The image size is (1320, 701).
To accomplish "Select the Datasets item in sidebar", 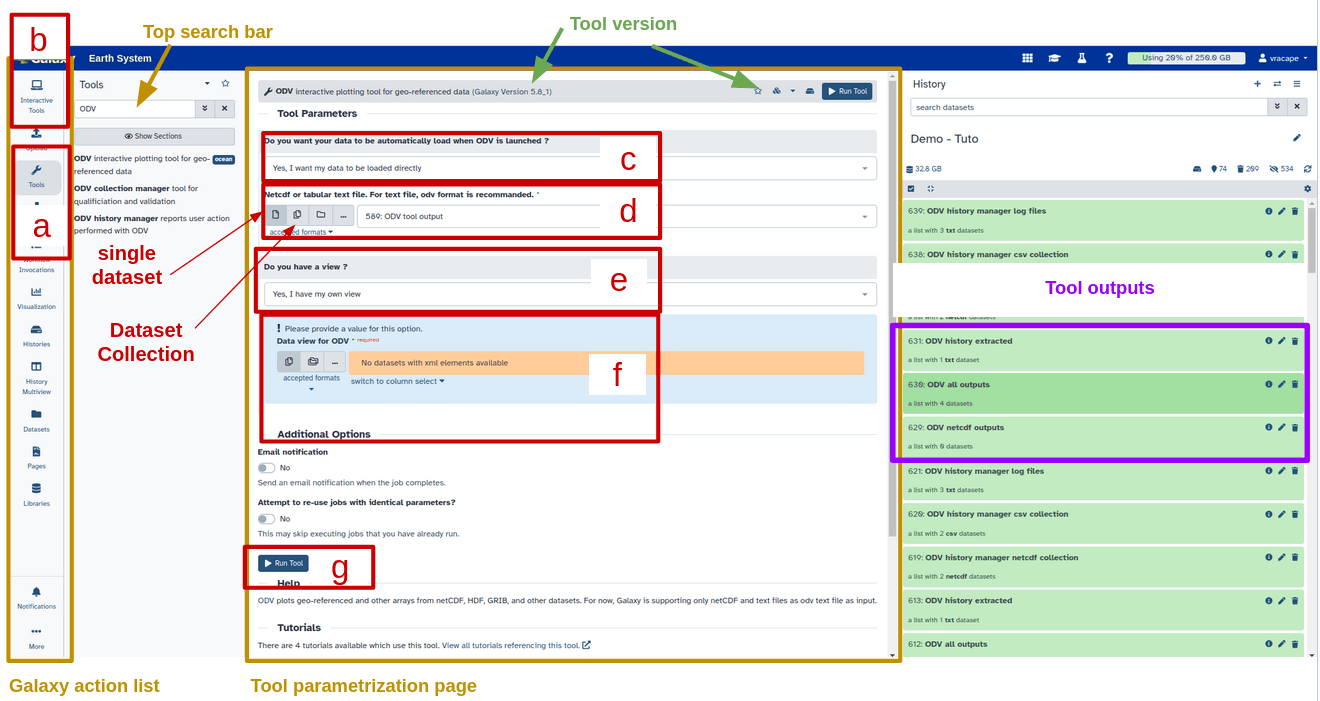I will click(37, 419).
